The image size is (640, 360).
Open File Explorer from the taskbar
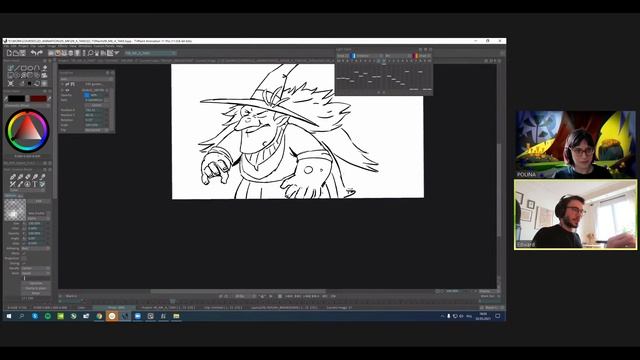[176, 316]
